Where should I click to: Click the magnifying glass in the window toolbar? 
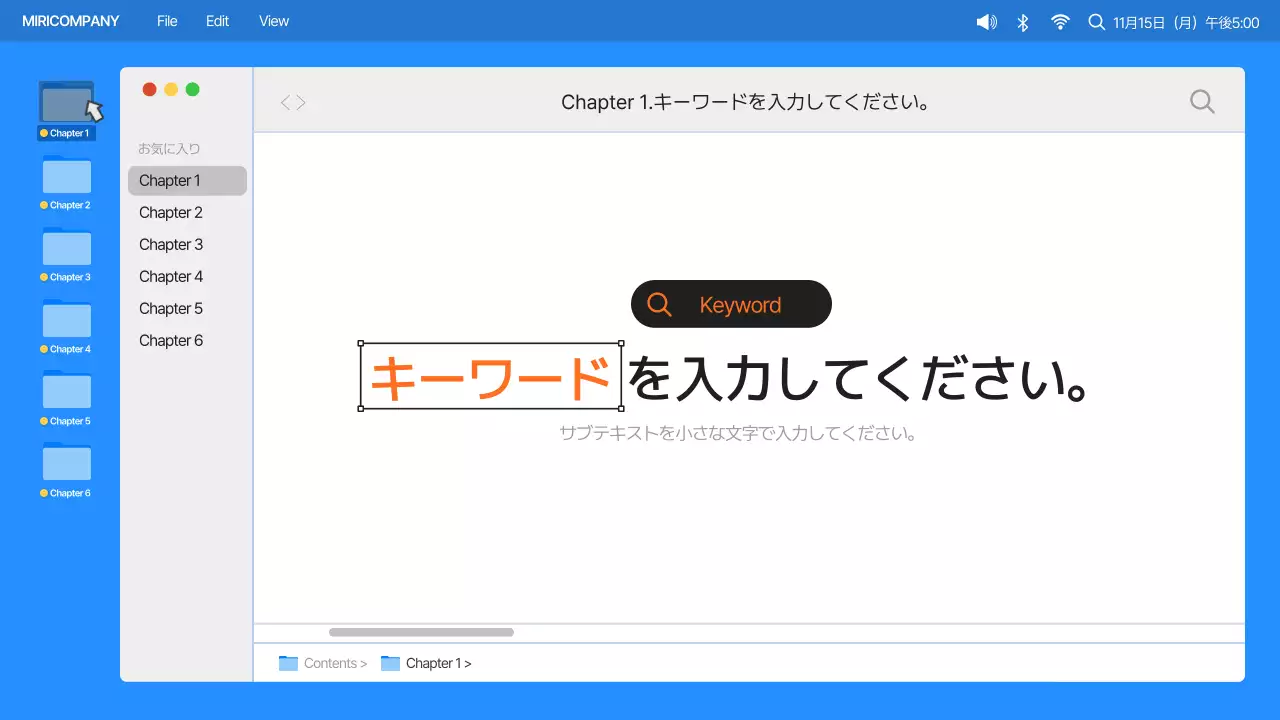pyautogui.click(x=1201, y=101)
